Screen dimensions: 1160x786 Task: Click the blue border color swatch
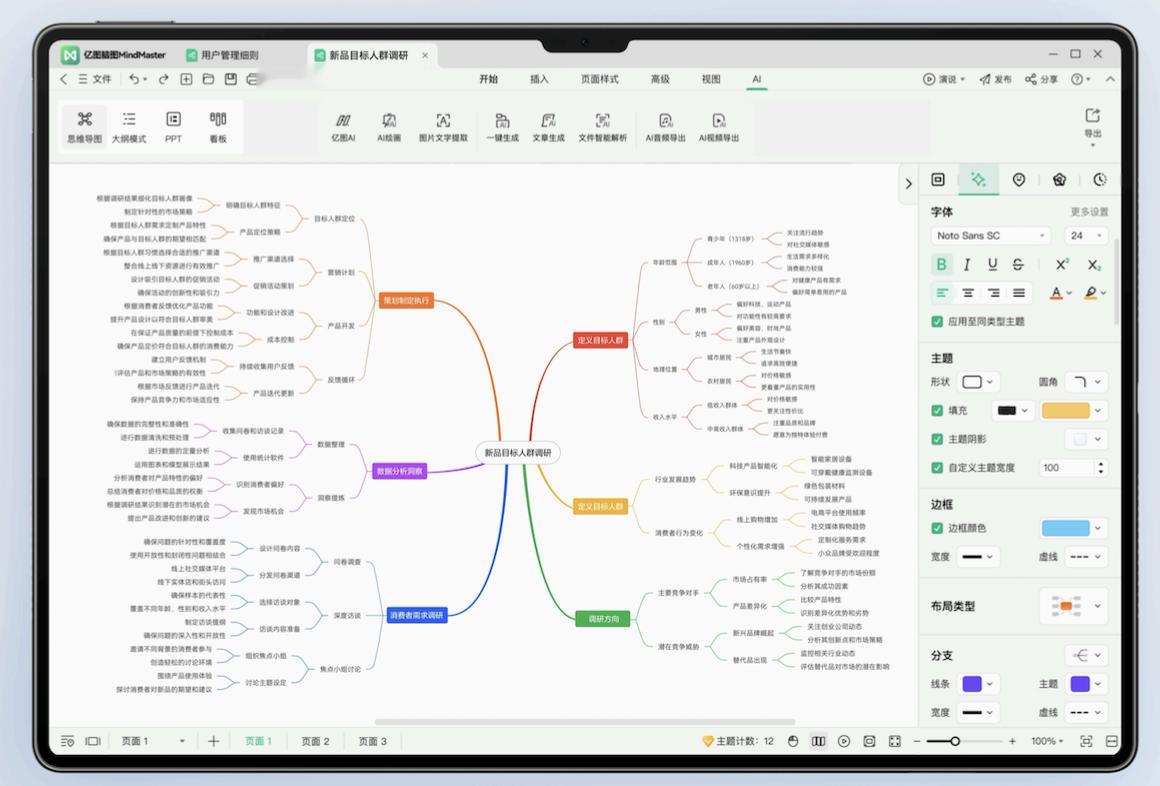tap(1065, 528)
